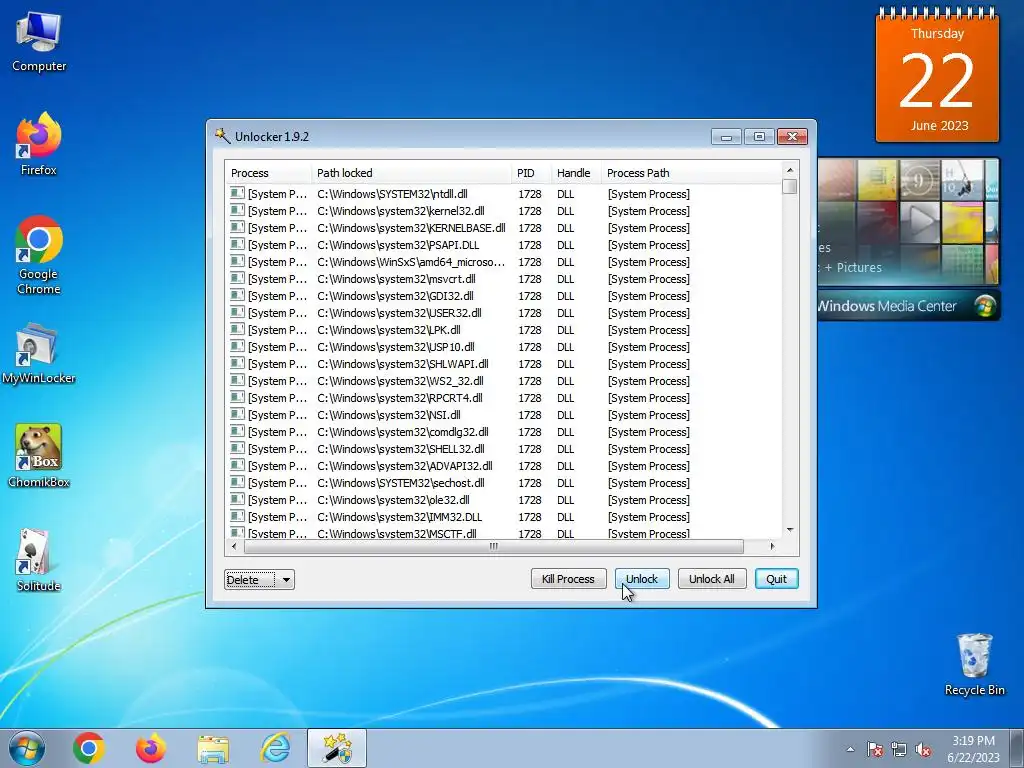
Task: Select the Firefox desktop shortcut
Action: [39, 144]
